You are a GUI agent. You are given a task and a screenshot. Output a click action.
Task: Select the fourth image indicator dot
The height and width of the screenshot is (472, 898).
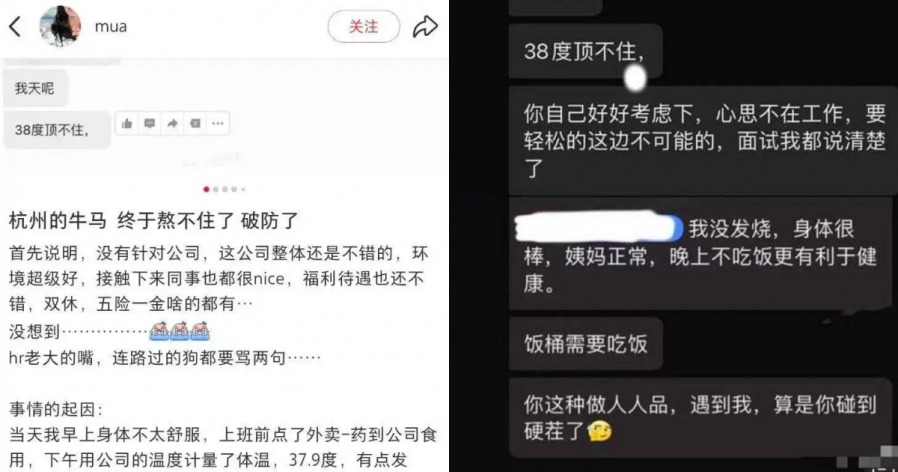tap(234, 189)
